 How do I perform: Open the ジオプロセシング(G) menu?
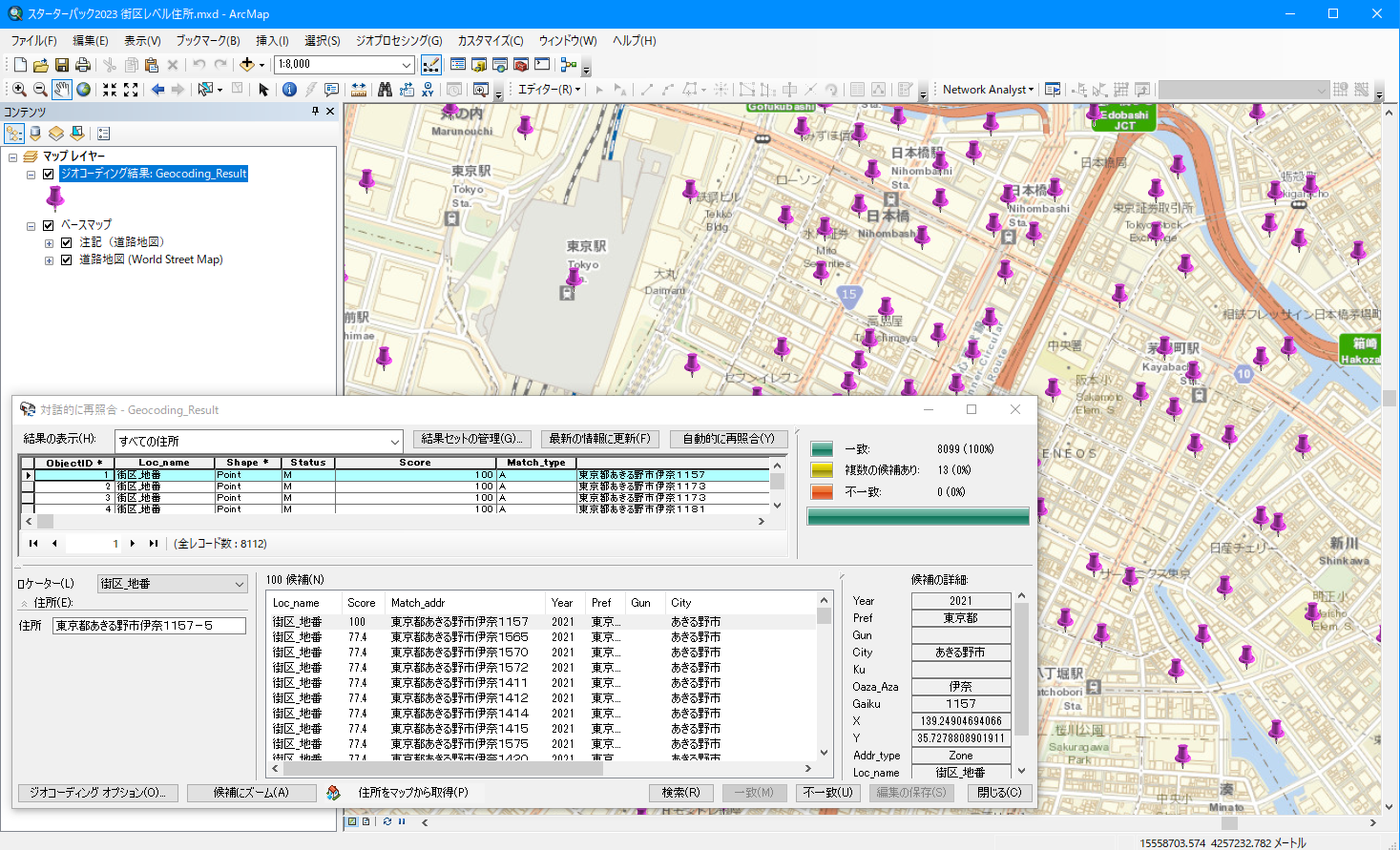click(x=399, y=41)
